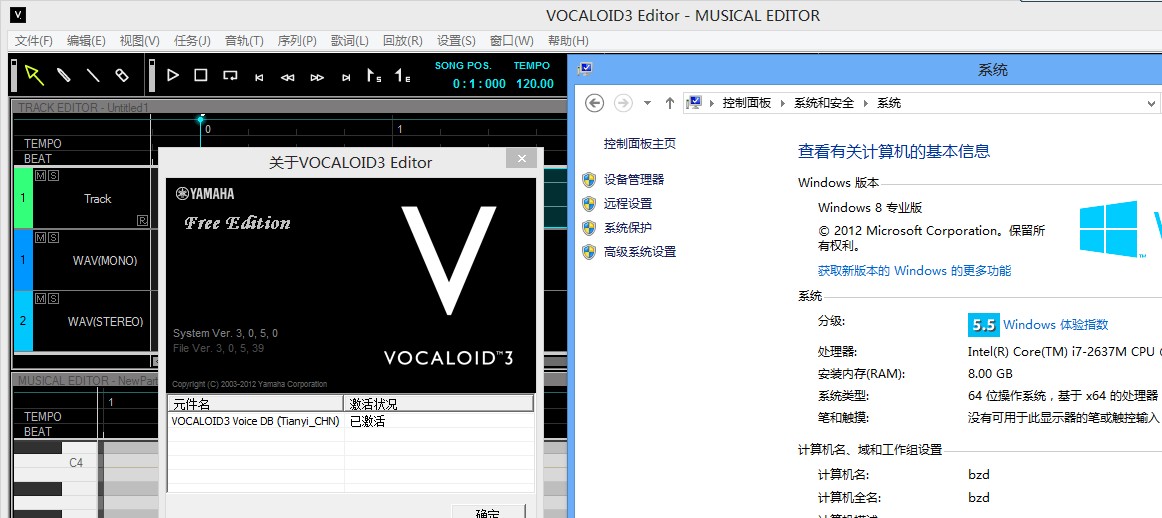
Task: Expand the arrow after 系统和安全 breadcrumb
Action: [x=866, y=103]
